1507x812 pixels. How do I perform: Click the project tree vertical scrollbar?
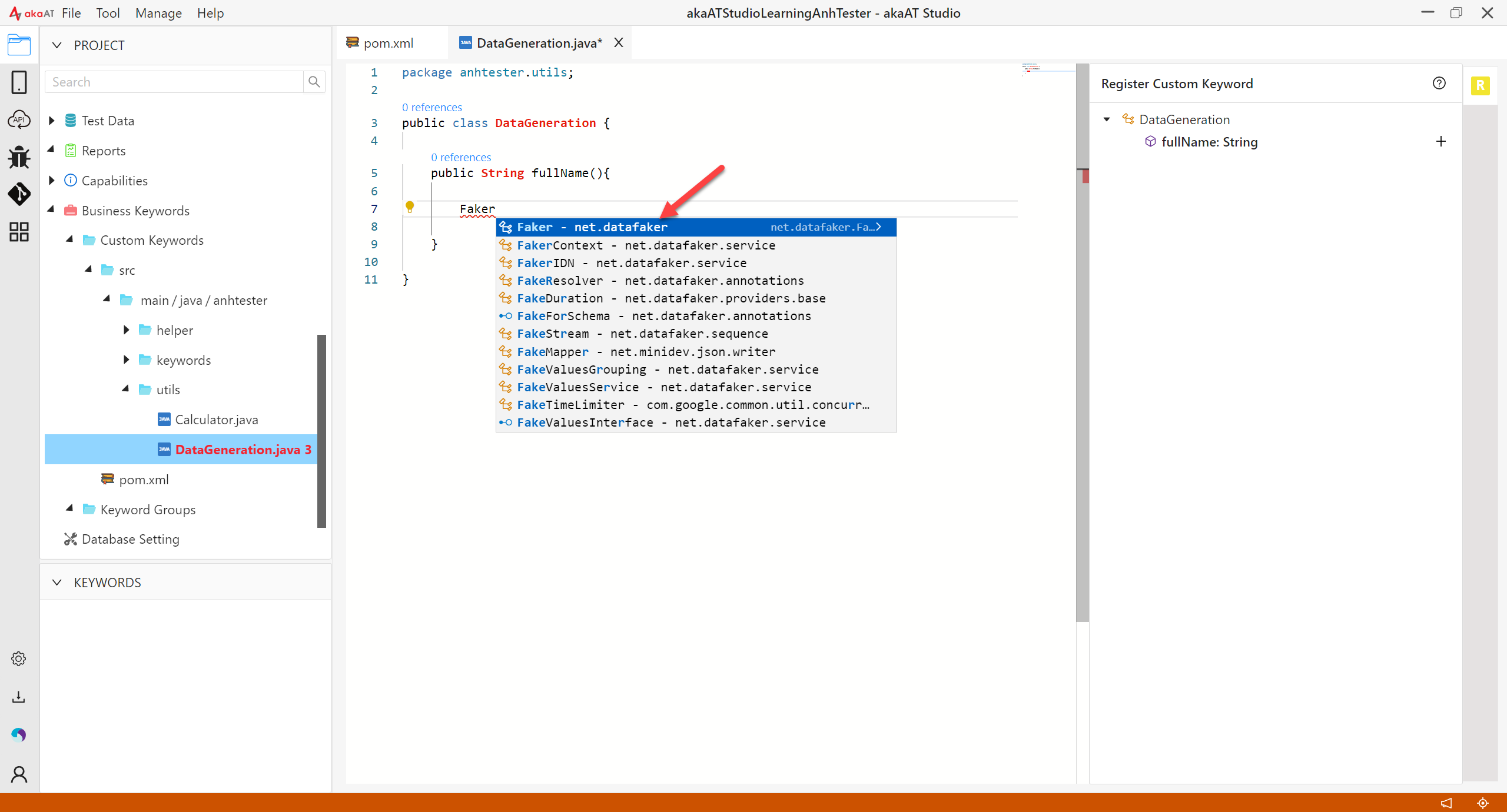click(321, 431)
